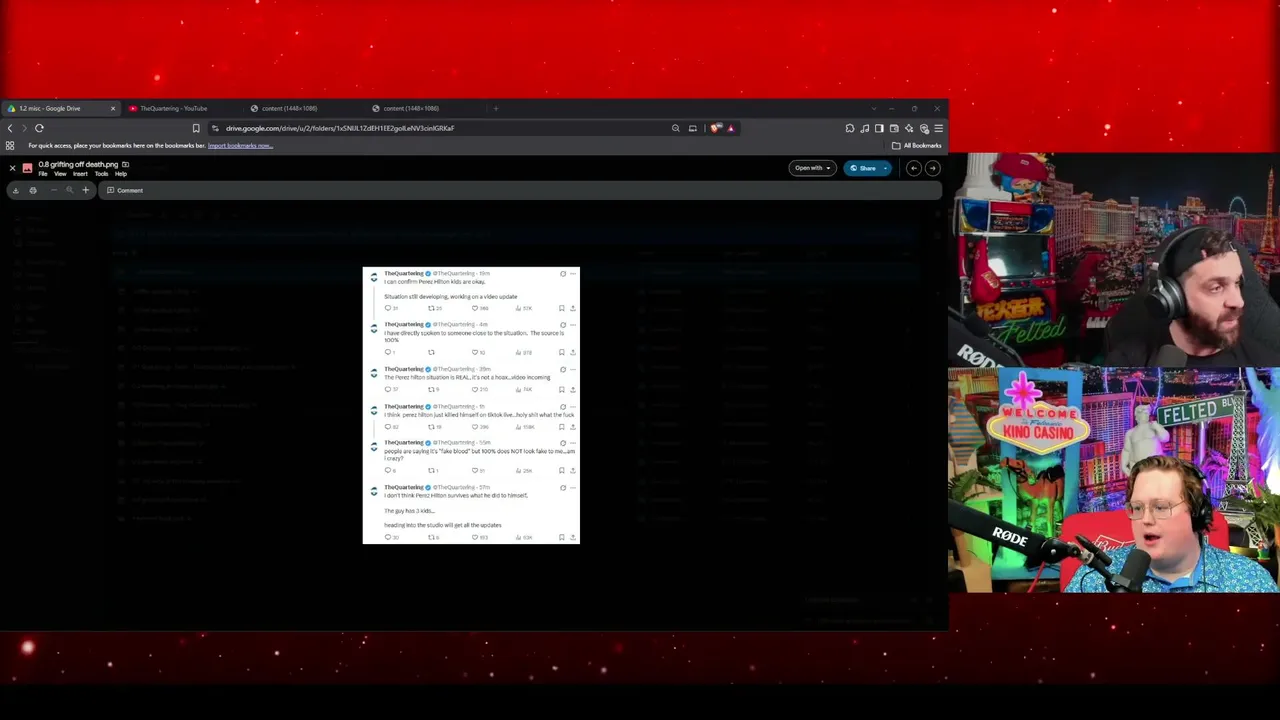
Task: Open the Insert menu in preview
Action: point(80,174)
